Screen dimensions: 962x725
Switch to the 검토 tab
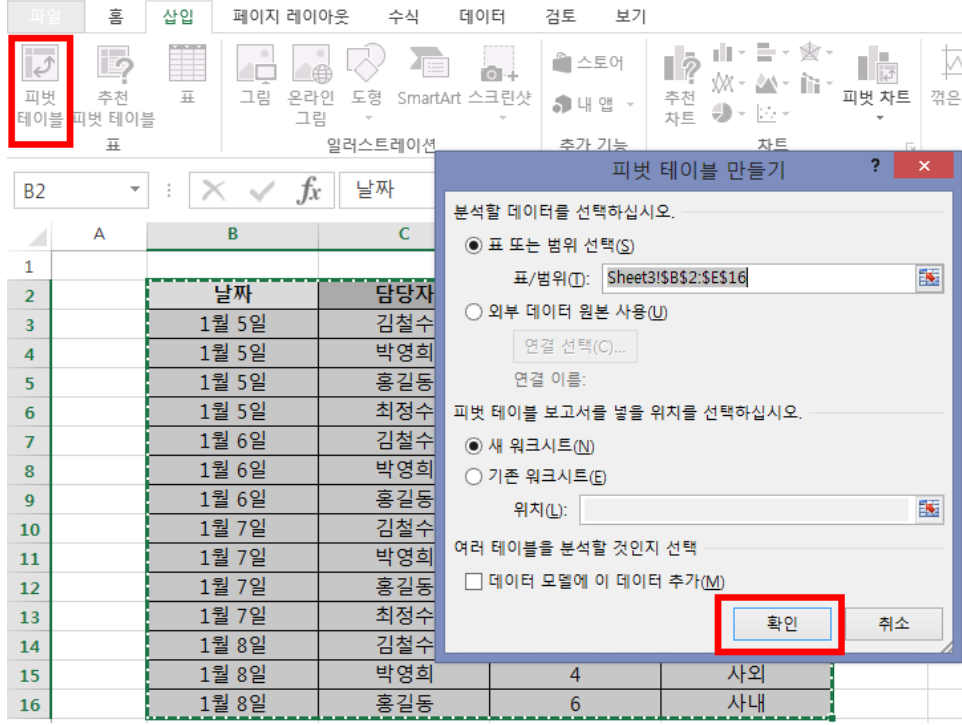[561, 17]
